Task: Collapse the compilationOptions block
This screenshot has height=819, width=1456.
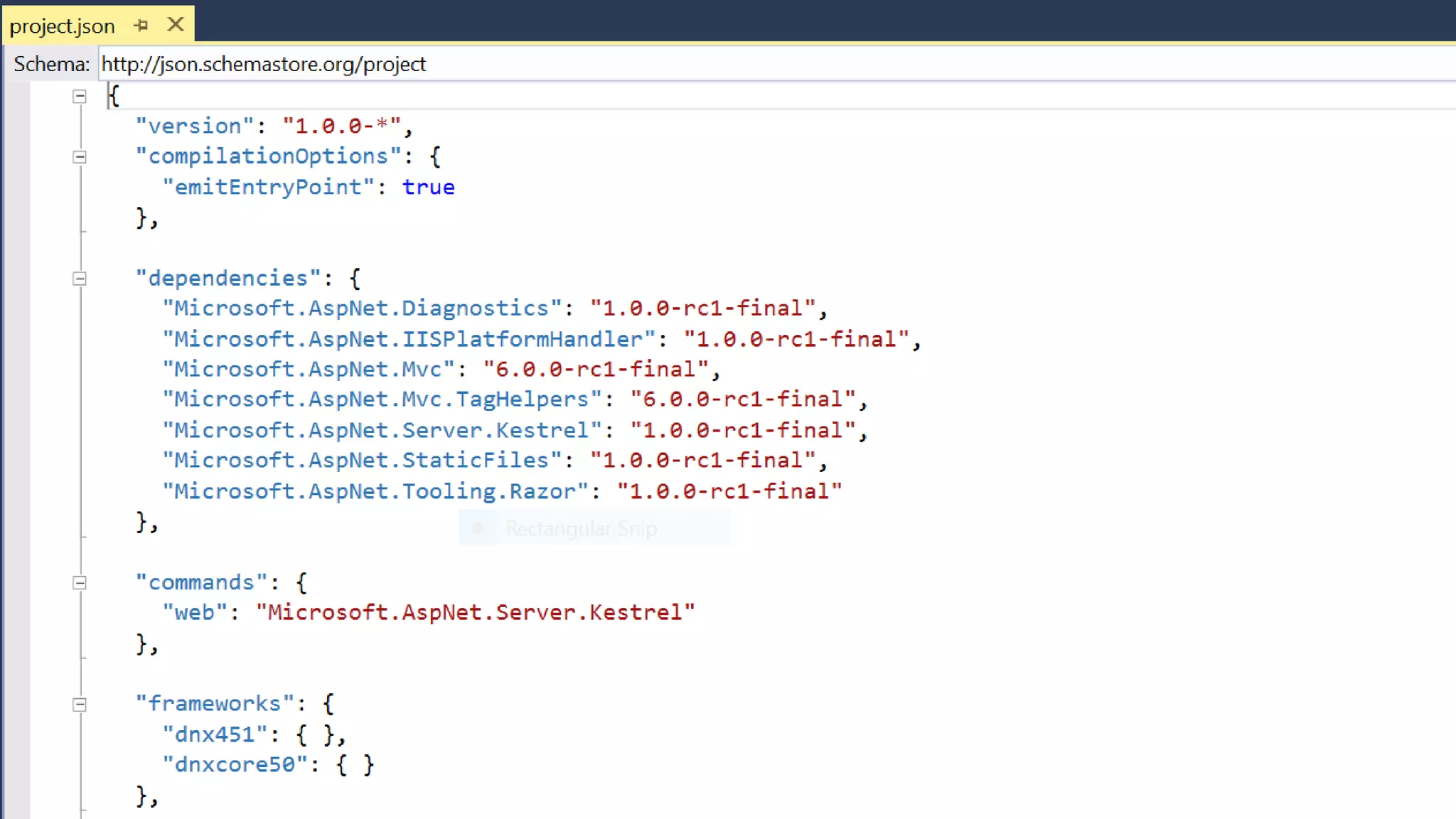Action: pyautogui.click(x=80, y=157)
